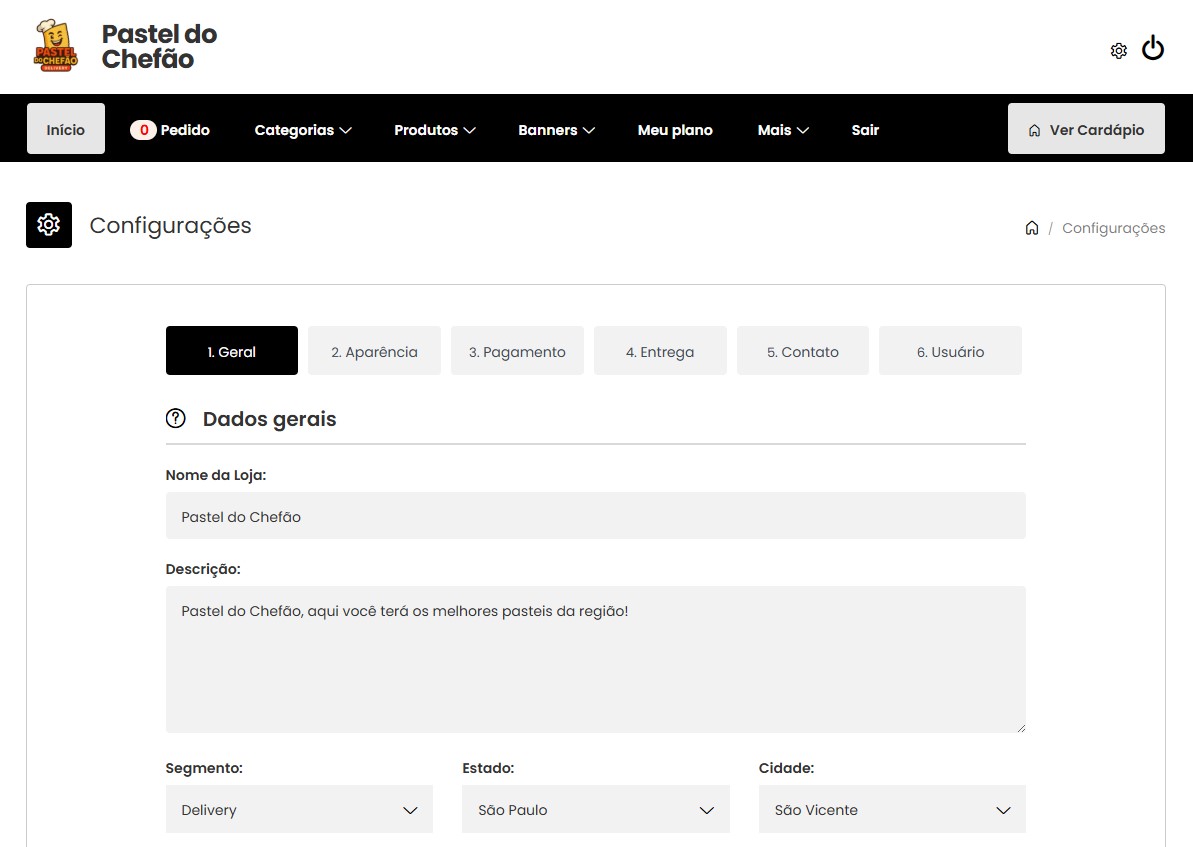This screenshot has width=1193, height=847.
Task: Expand the Produtos navigation menu
Action: [x=434, y=130]
